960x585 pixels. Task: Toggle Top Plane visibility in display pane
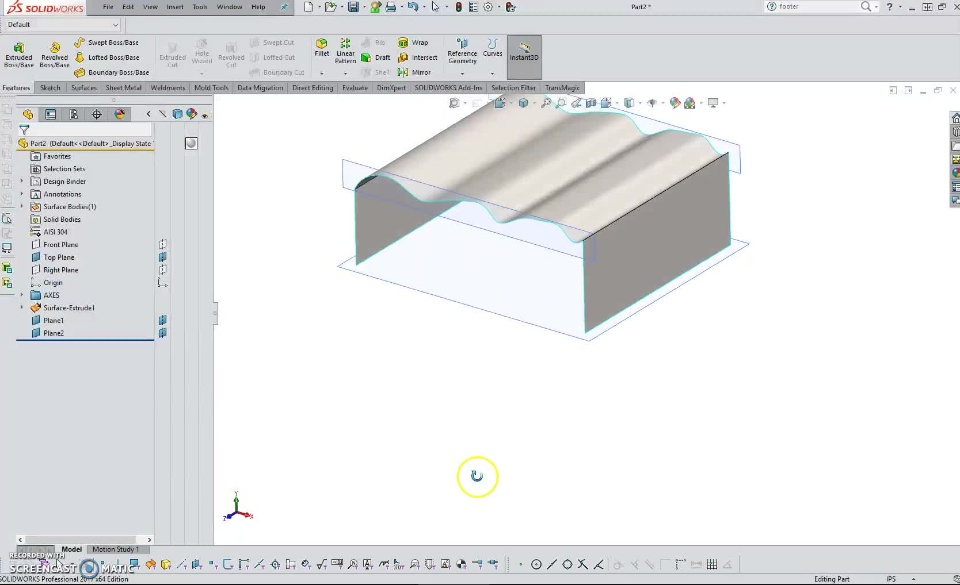coord(163,257)
